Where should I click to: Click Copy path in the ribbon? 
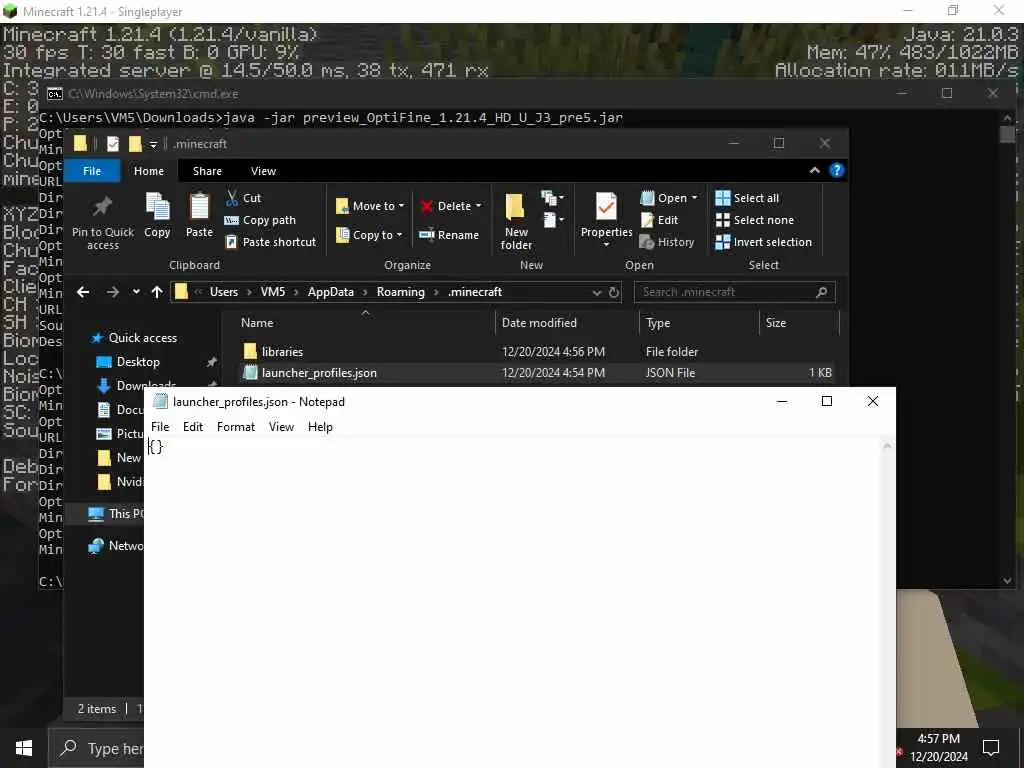260,220
